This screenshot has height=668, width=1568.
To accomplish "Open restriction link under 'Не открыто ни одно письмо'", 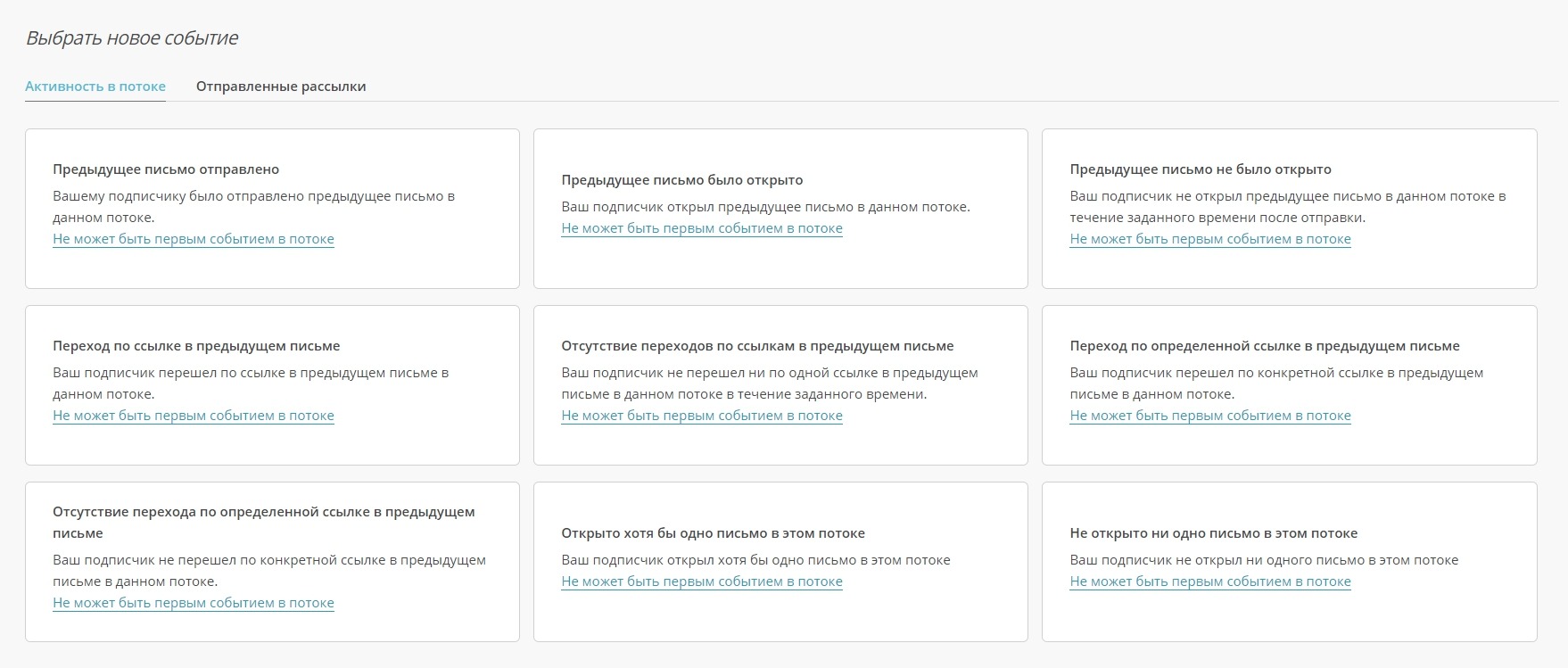I will [x=1210, y=581].
